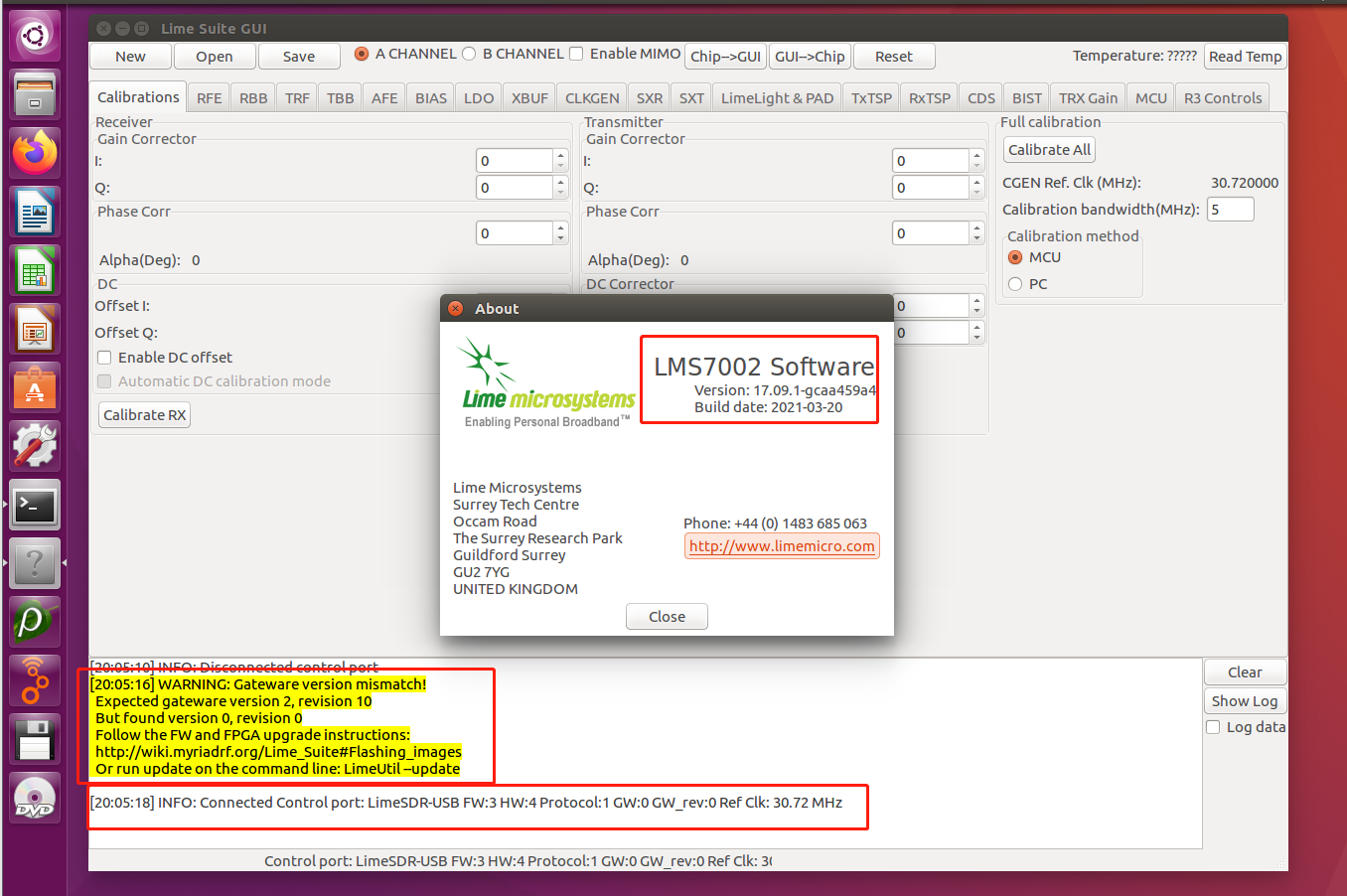Viewport: 1347px width, 896px height.
Task: Open the LimeLight & PAD tab
Action: pos(777,98)
